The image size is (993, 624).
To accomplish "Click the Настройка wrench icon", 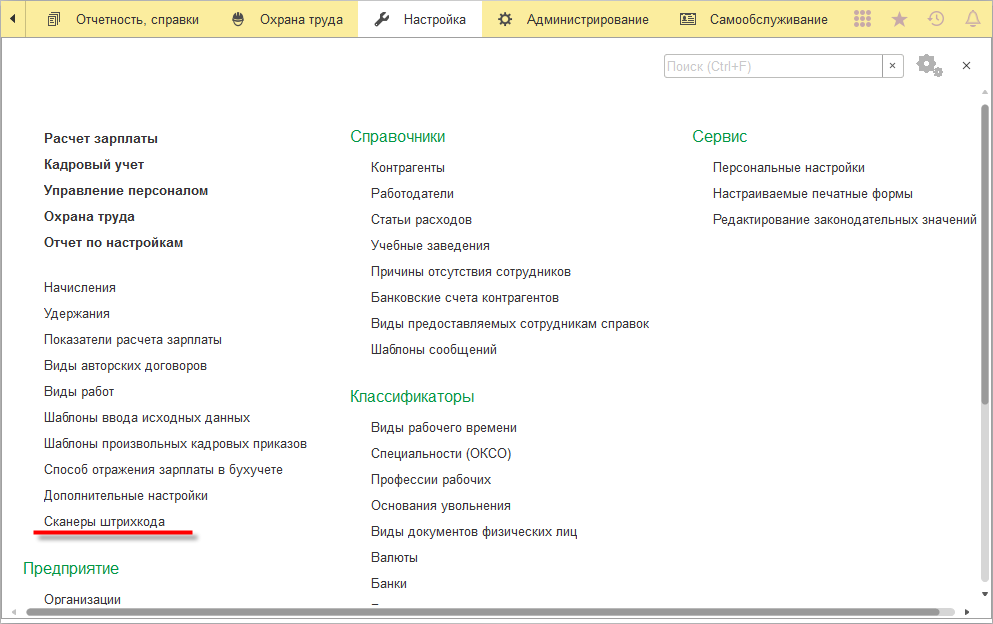I will click(382, 20).
